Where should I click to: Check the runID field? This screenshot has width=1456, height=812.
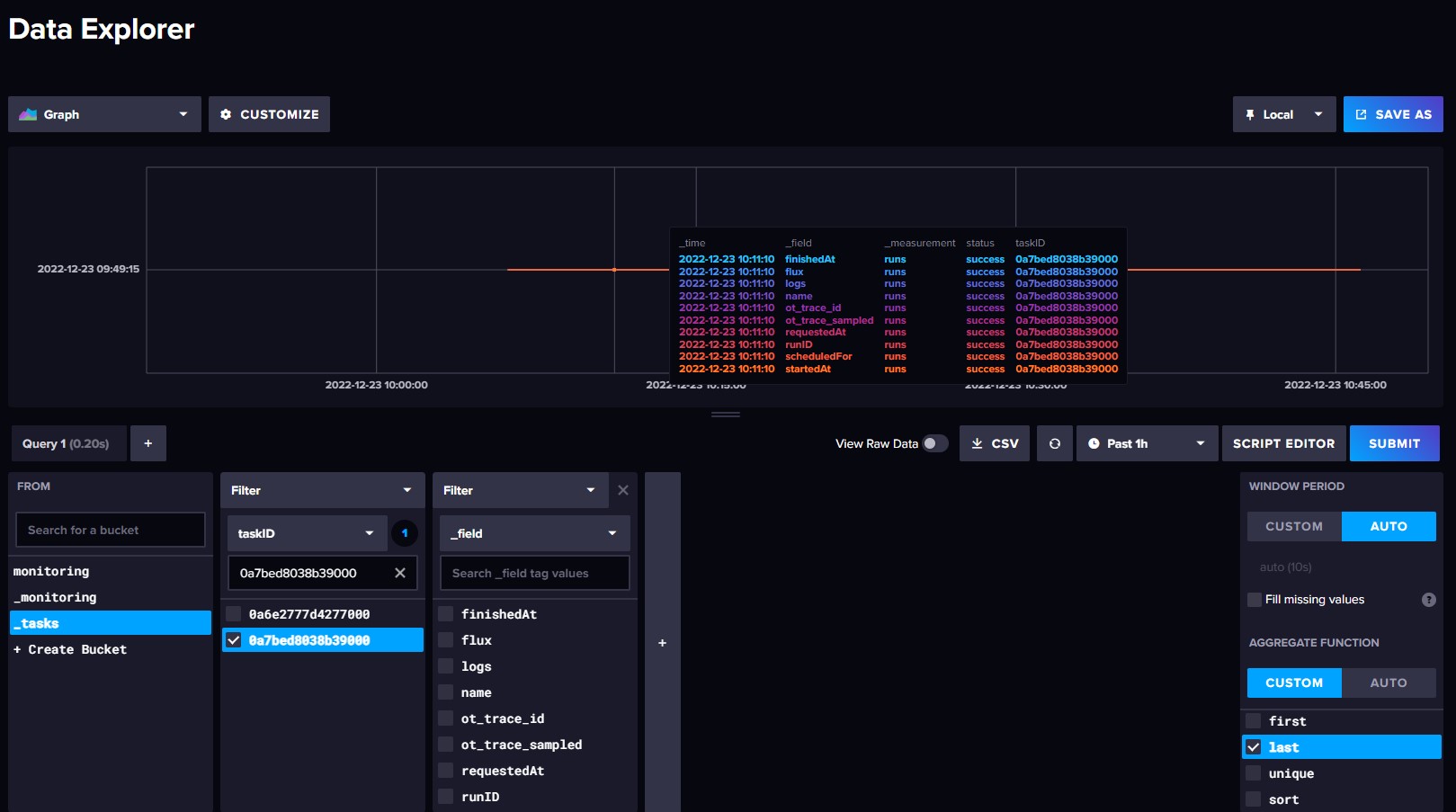click(x=446, y=797)
